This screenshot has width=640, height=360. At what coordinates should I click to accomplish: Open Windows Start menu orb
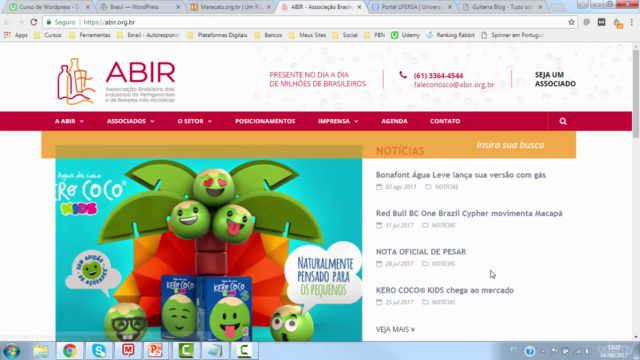point(11,351)
